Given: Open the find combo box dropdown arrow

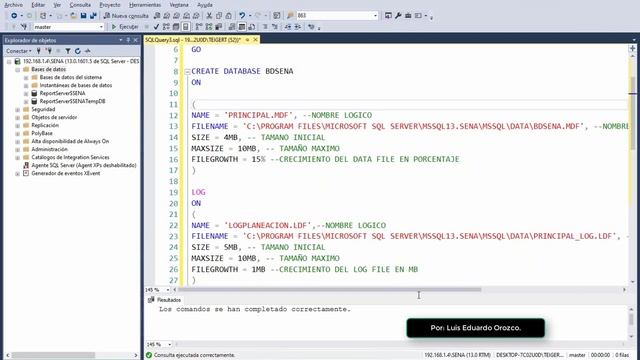Looking at the screenshot, I should tap(375, 16).
